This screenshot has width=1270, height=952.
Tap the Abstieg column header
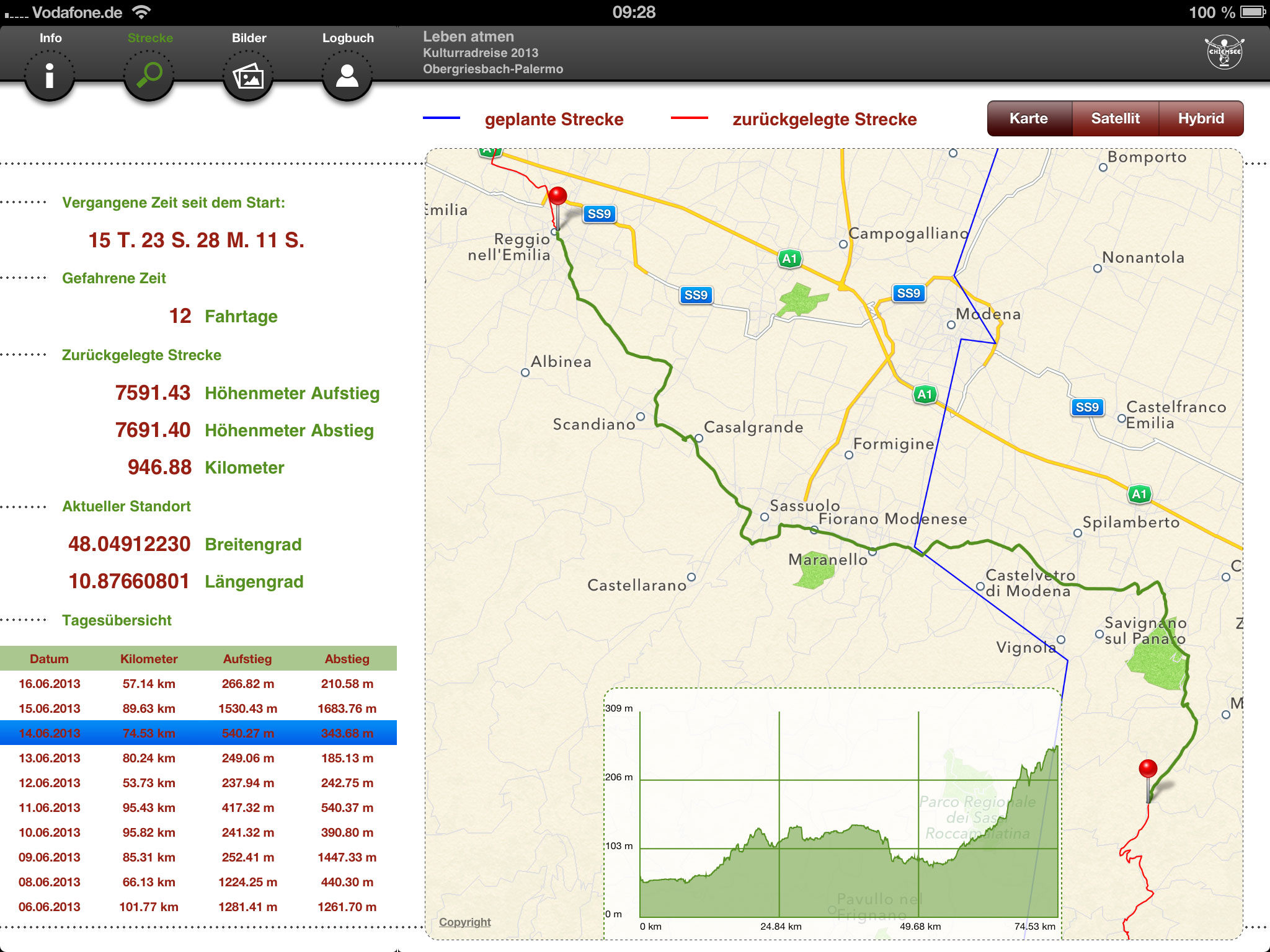(347, 659)
